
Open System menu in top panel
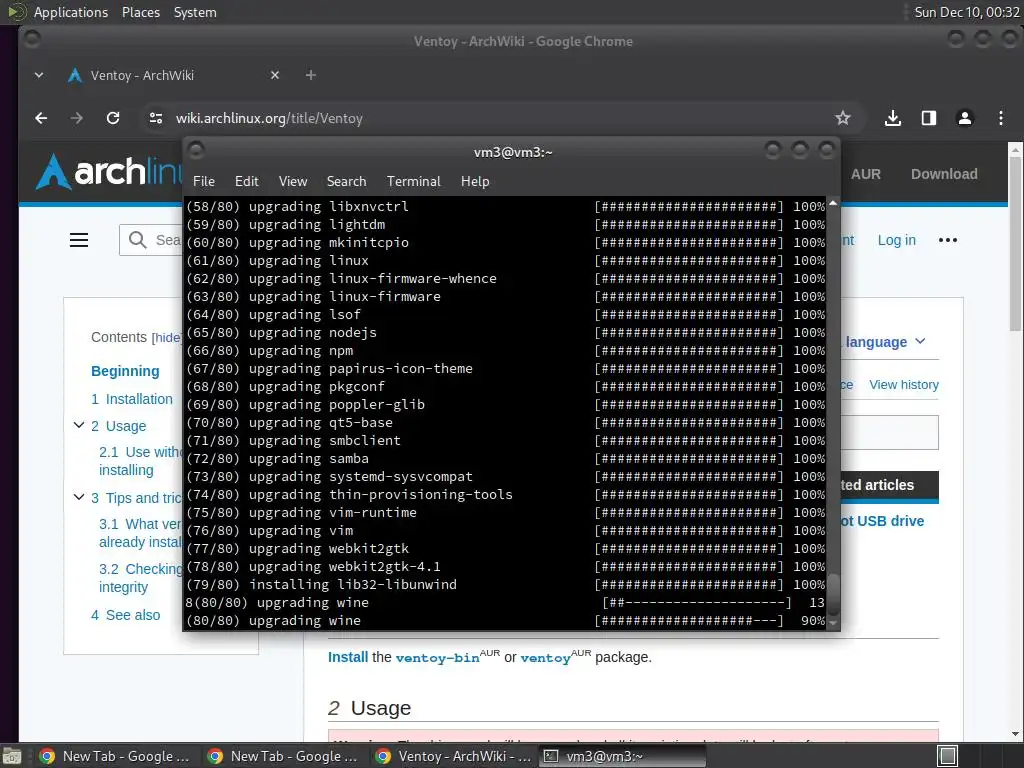click(195, 12)
